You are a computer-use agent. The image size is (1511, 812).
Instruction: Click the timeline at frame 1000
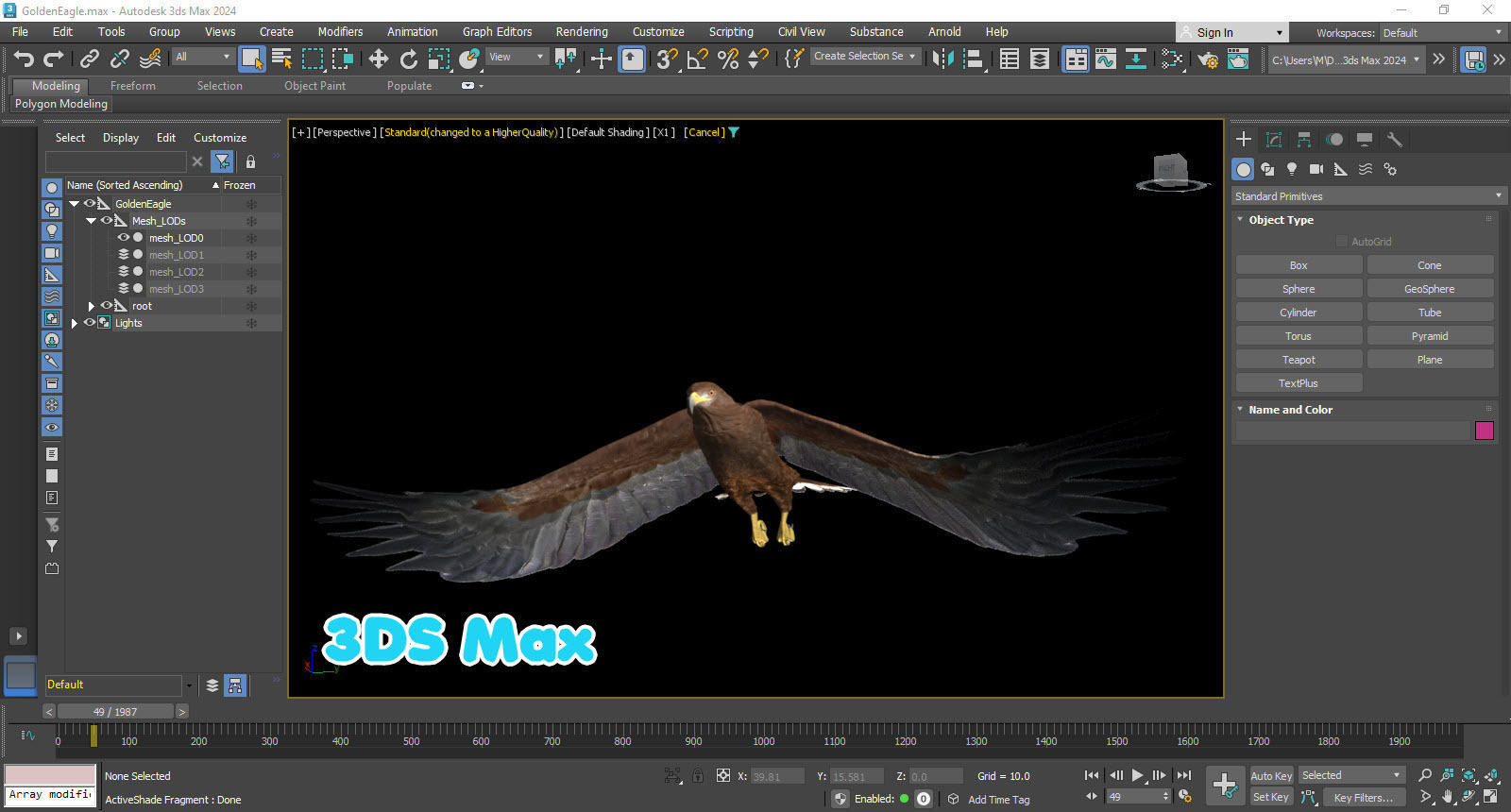coord(764,735)
